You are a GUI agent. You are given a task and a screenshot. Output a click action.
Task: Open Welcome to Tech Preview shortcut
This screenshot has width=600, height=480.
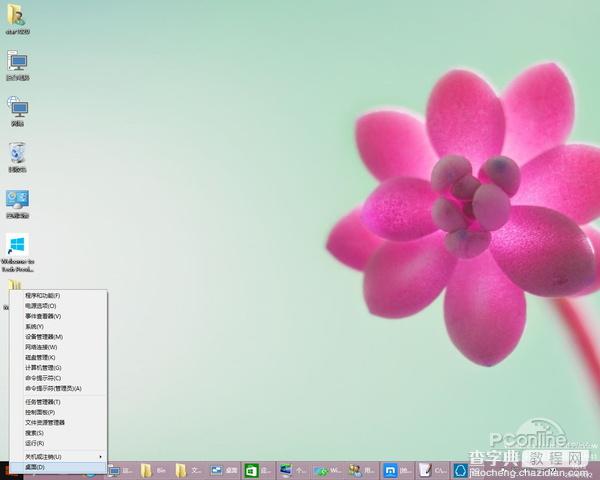click(x=18, y=253)
